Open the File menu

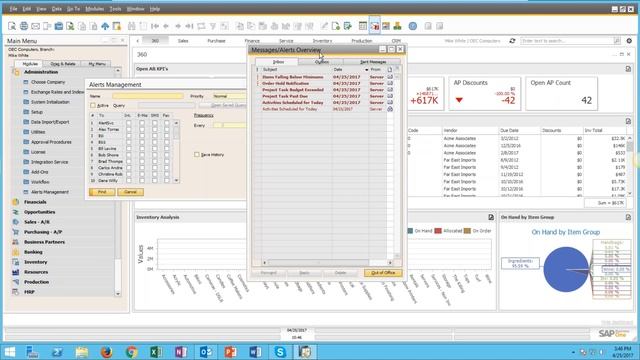pyautogui.click(x=13, y=9)
